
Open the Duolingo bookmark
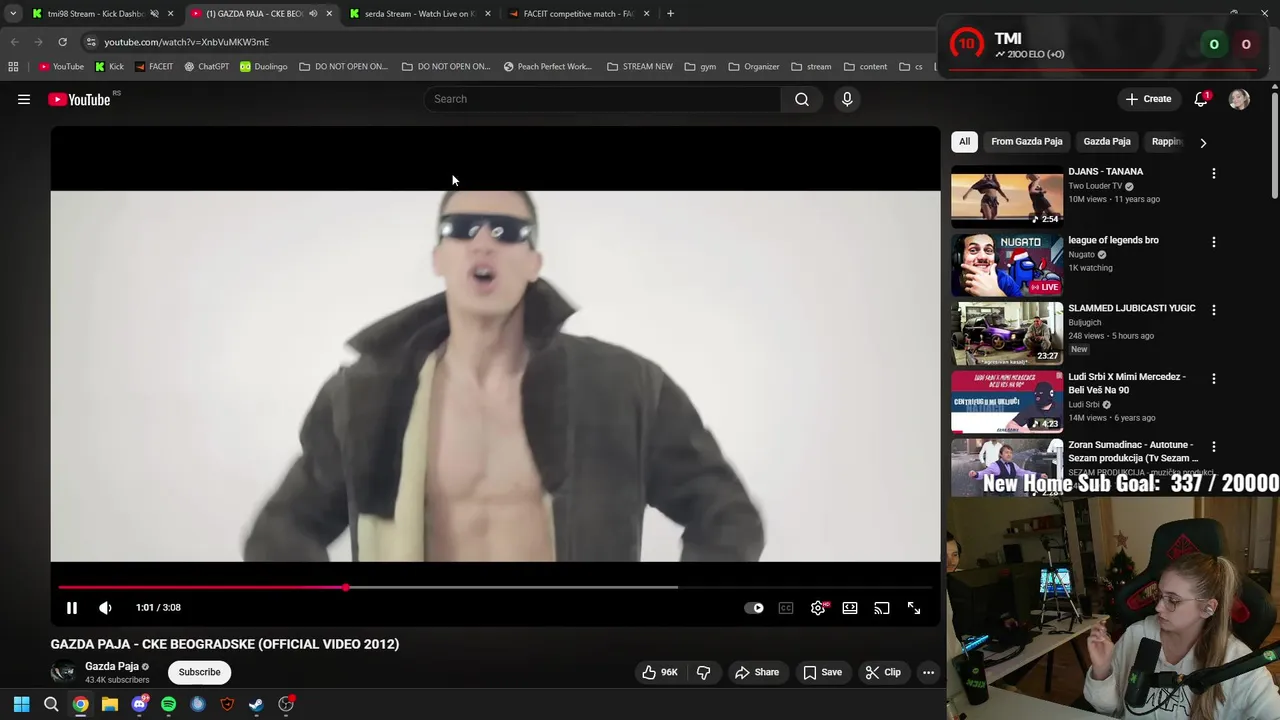[x=264, y=67]
